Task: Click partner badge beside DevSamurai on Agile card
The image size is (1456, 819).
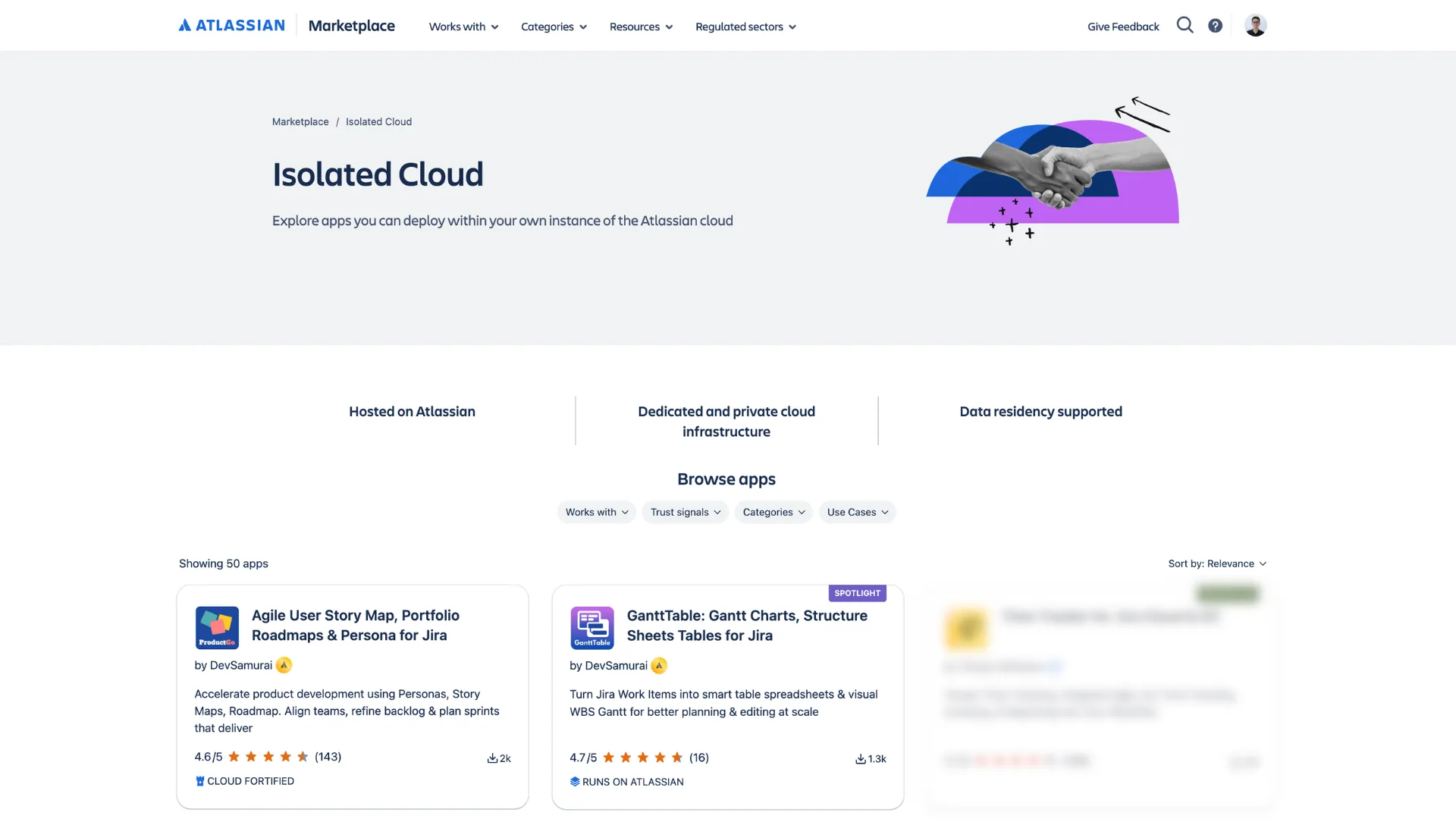Action: point(284,665)
